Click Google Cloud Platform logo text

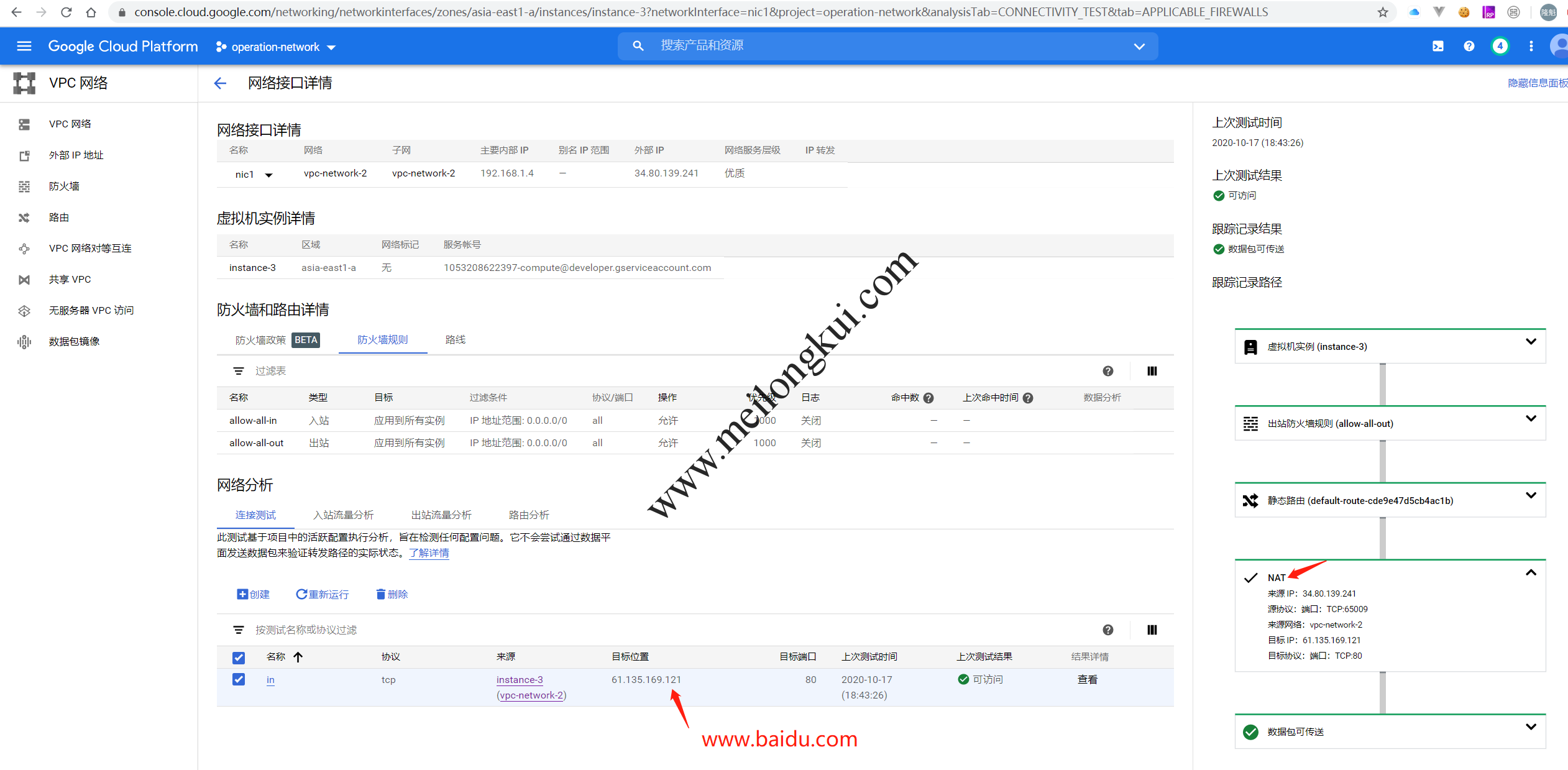[x=123, y=46]
